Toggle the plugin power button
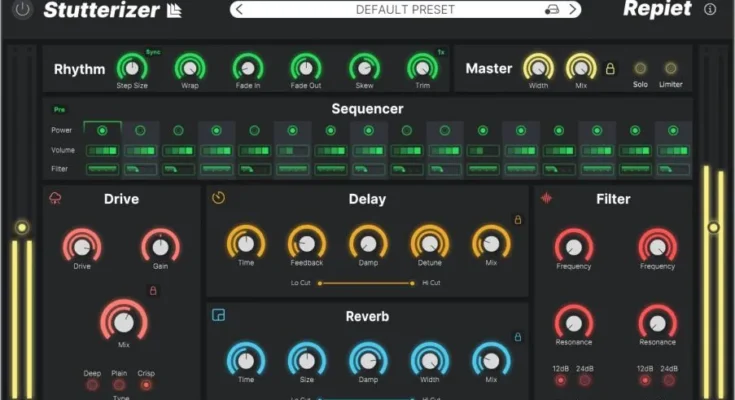735x400 pixels. tap(22, 9)
